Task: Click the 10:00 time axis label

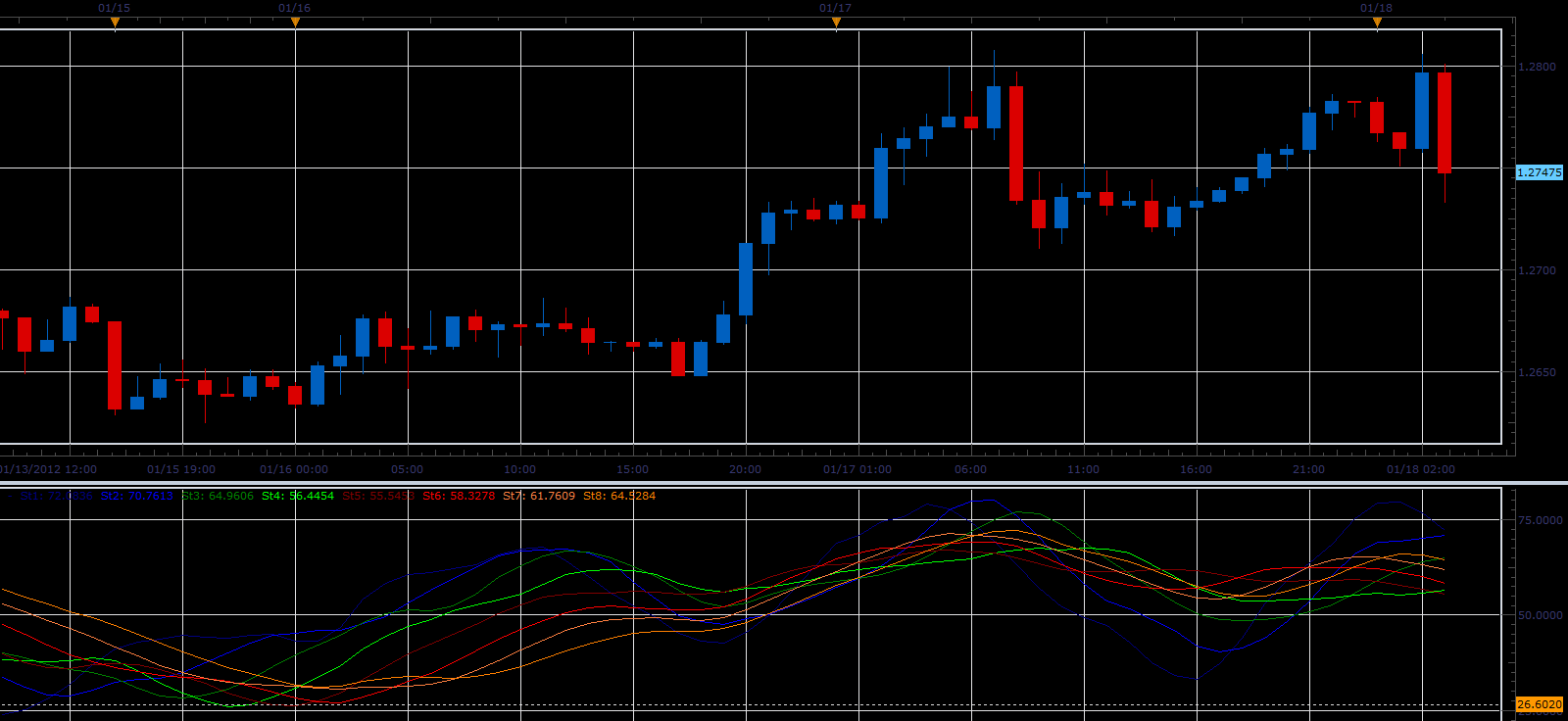Action: tap(520, 469)
